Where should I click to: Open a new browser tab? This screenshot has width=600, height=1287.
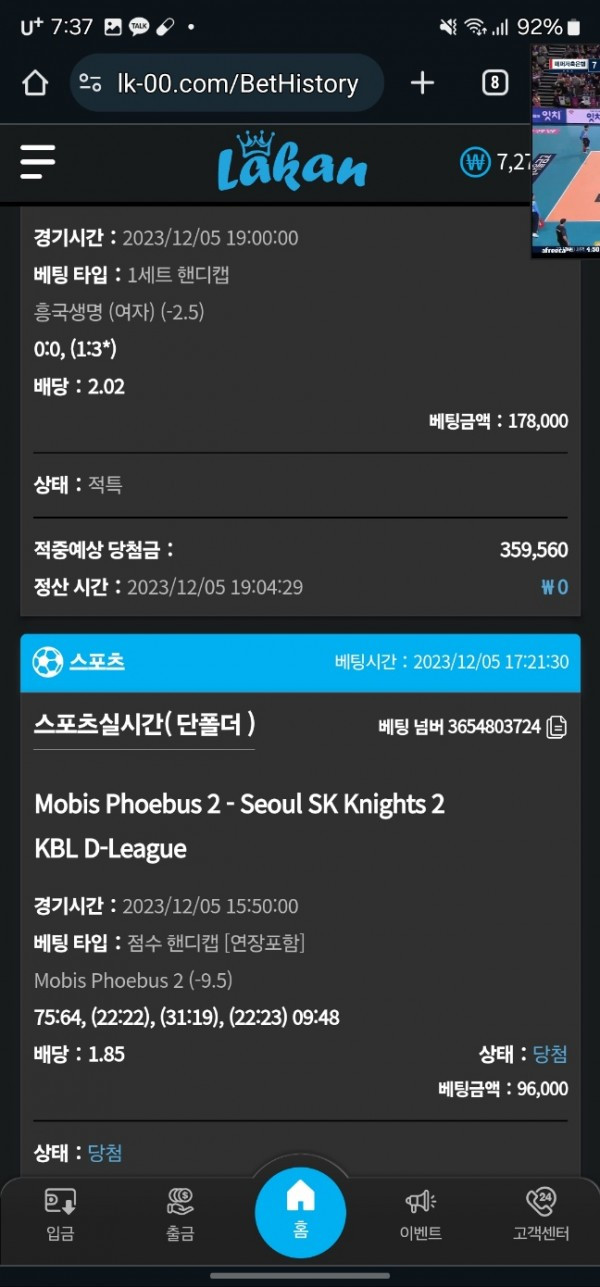[x=422, y=83]
